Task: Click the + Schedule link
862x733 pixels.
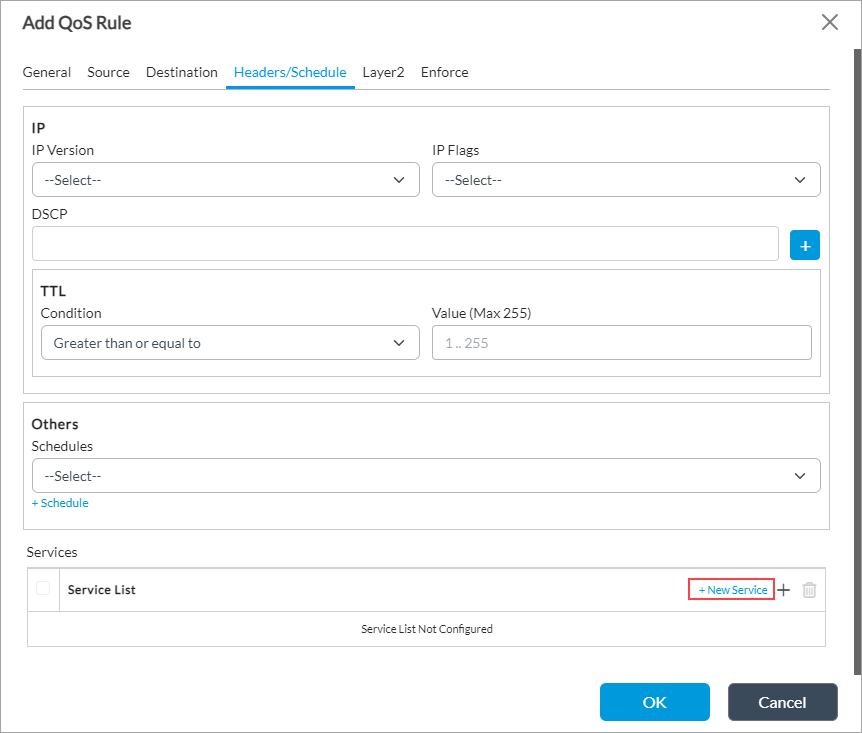Action: click(60, 503)
